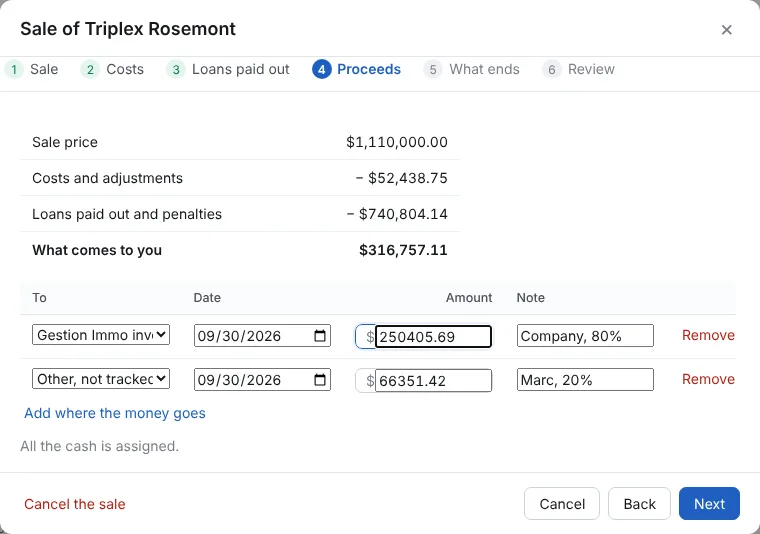The image size is (760, 534).
Task: Close the Sale of Triplex Rosemont dialog
Action: tap(726, 30)
